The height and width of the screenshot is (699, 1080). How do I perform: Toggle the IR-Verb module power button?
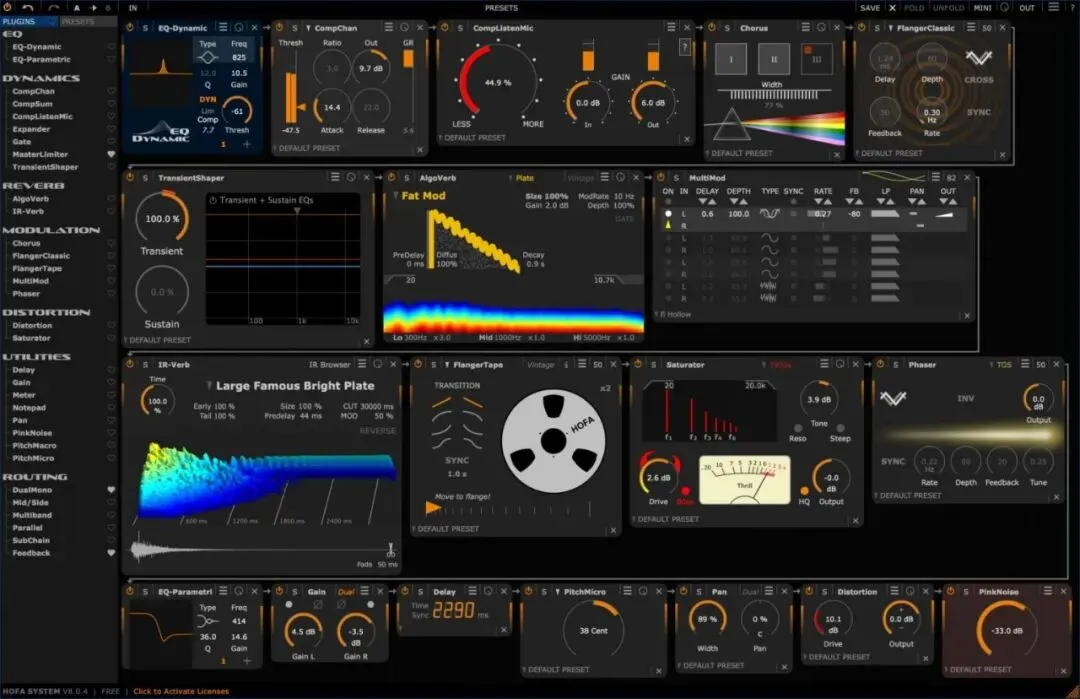click(x=129, y=364)
